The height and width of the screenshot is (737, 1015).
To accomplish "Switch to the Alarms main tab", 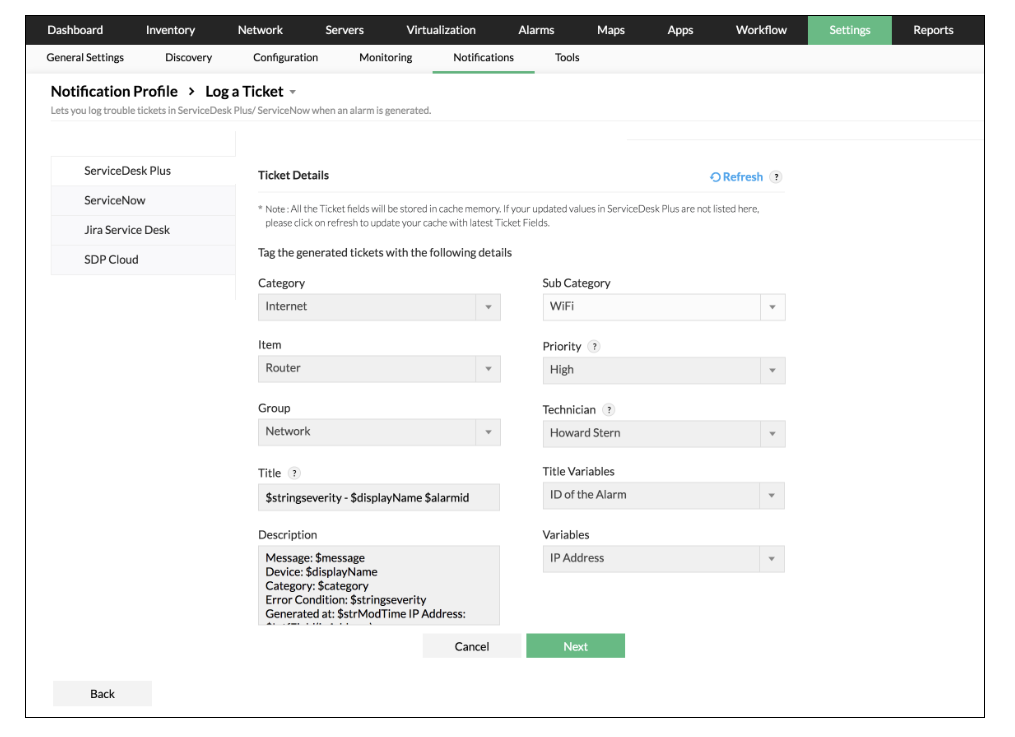I will coord(536,30).
